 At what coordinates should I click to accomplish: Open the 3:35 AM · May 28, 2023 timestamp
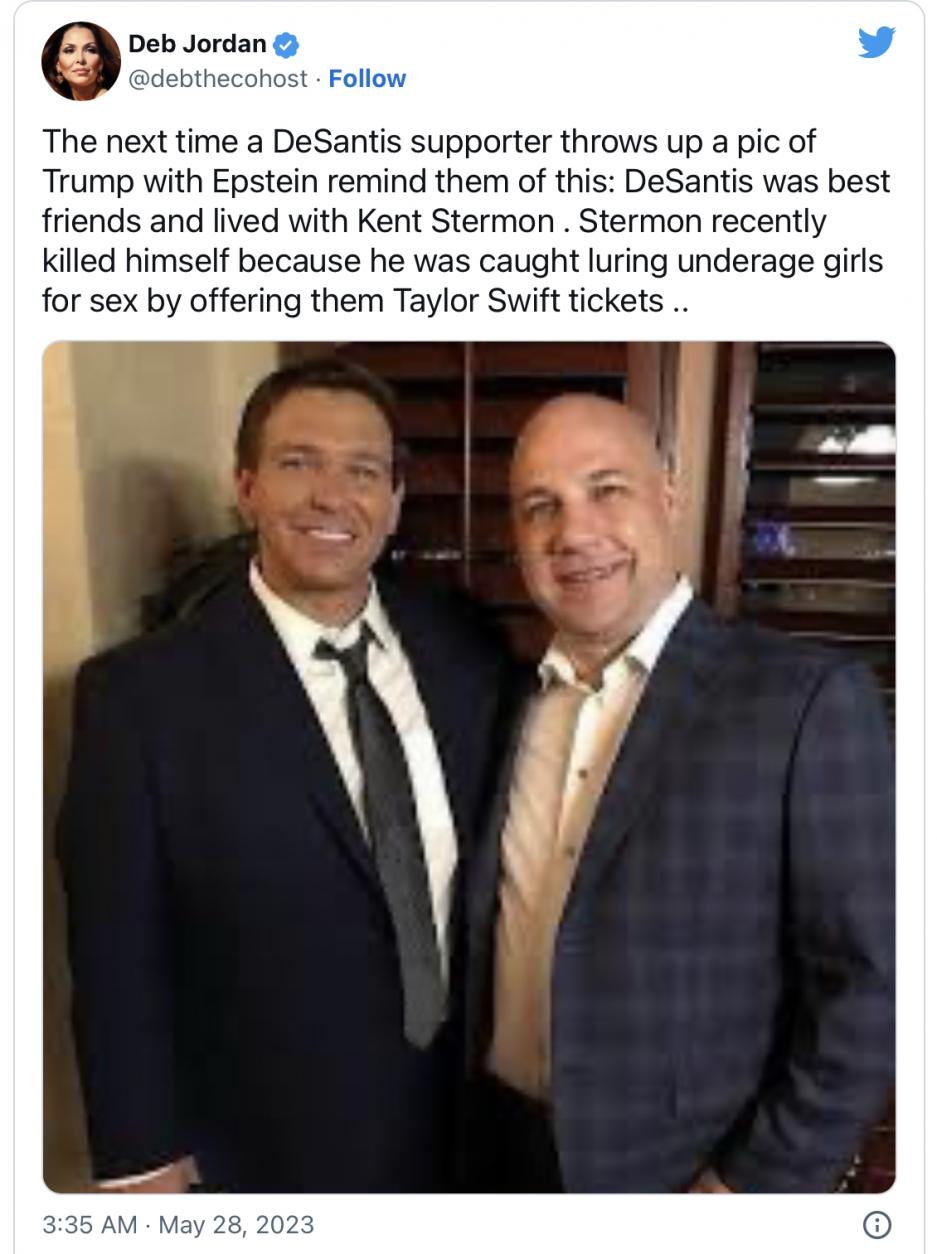(x=178, y=1225)
